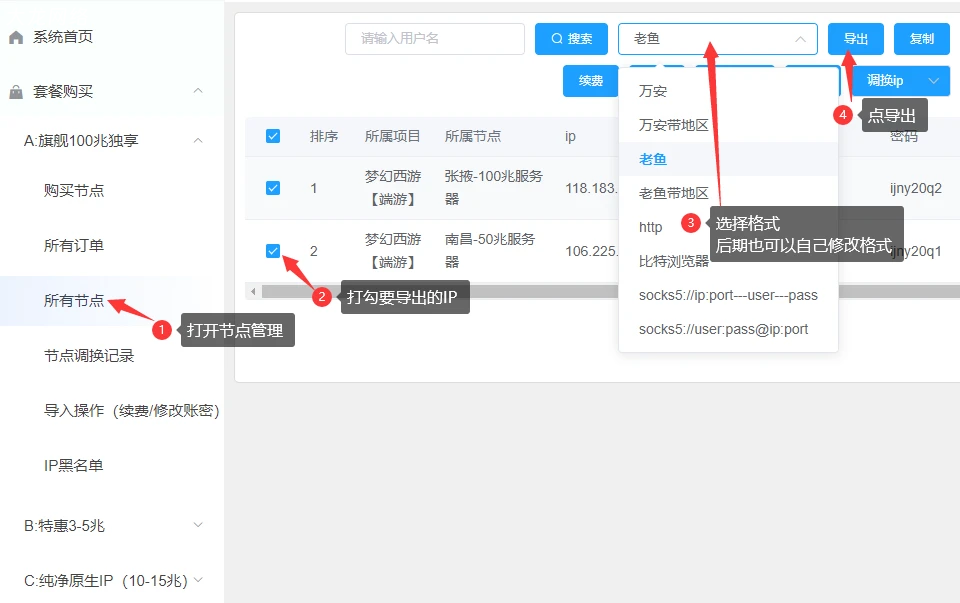Click the left arrow on horizontal scrollbar

click(253, 291)
